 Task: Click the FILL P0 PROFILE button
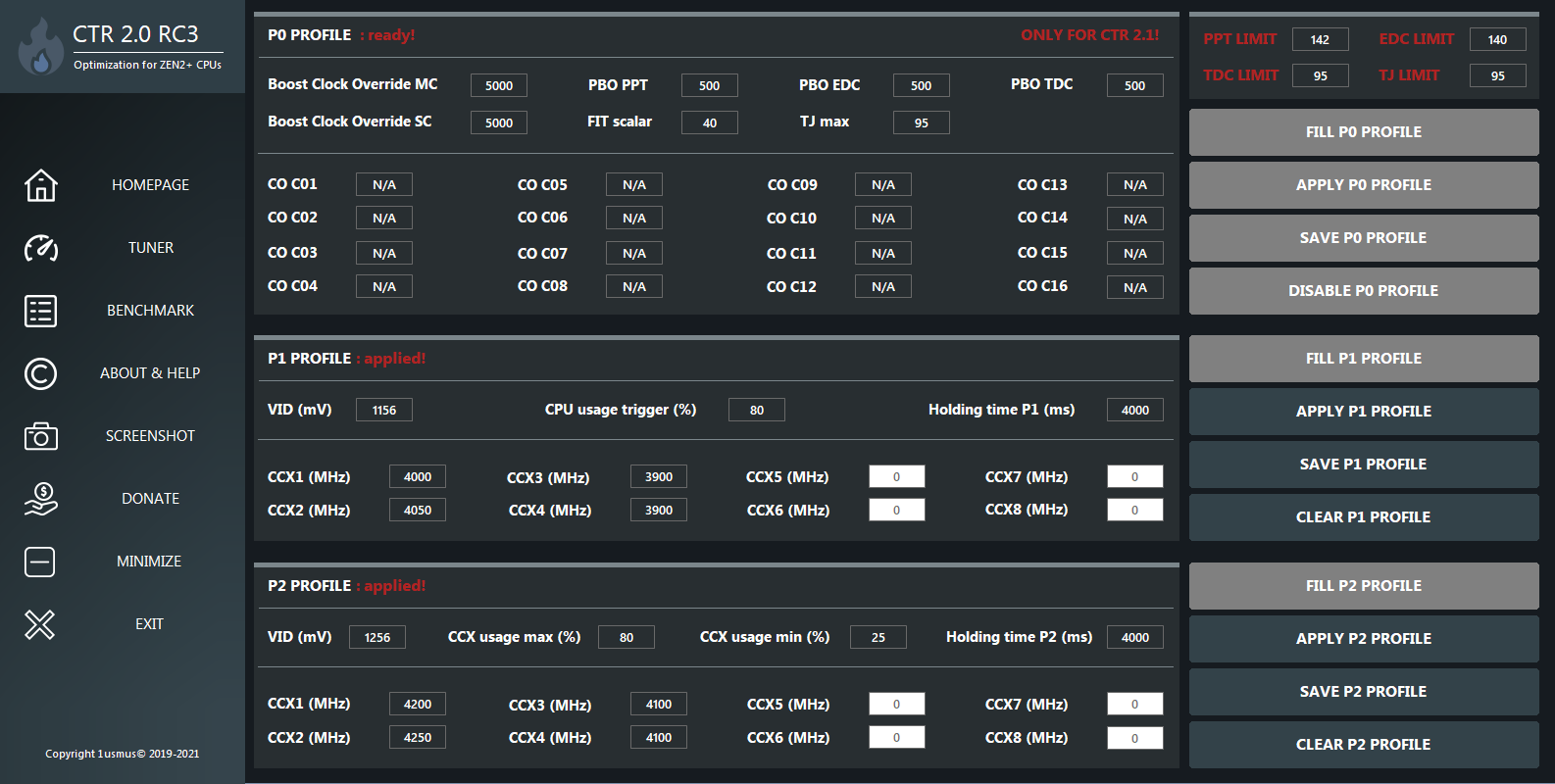click(x=1364, y=132)
